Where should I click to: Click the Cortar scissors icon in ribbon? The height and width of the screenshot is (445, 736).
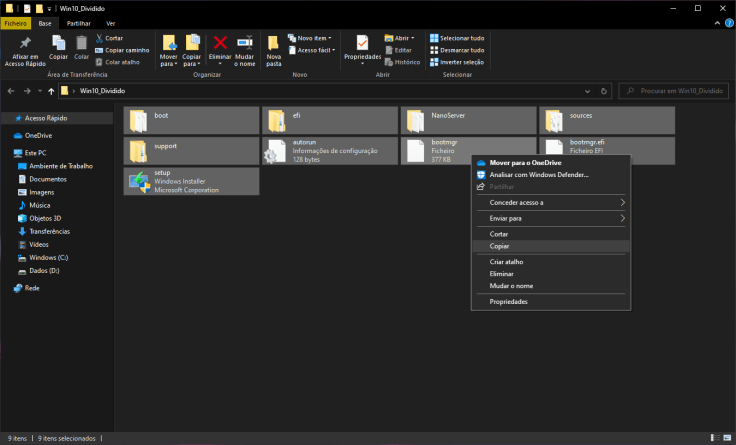100,38
